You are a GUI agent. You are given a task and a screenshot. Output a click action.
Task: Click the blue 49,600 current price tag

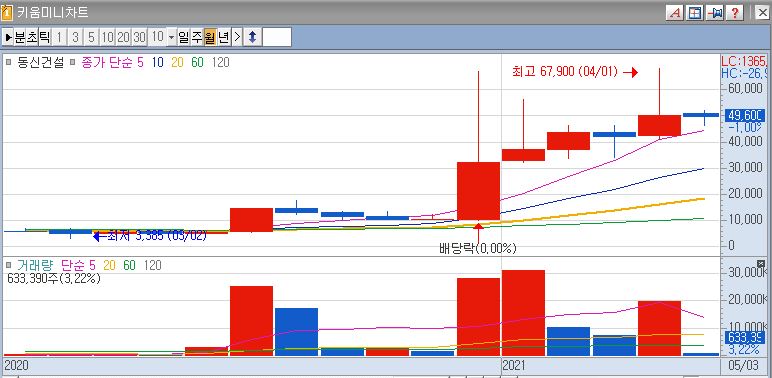coord(745,115)
